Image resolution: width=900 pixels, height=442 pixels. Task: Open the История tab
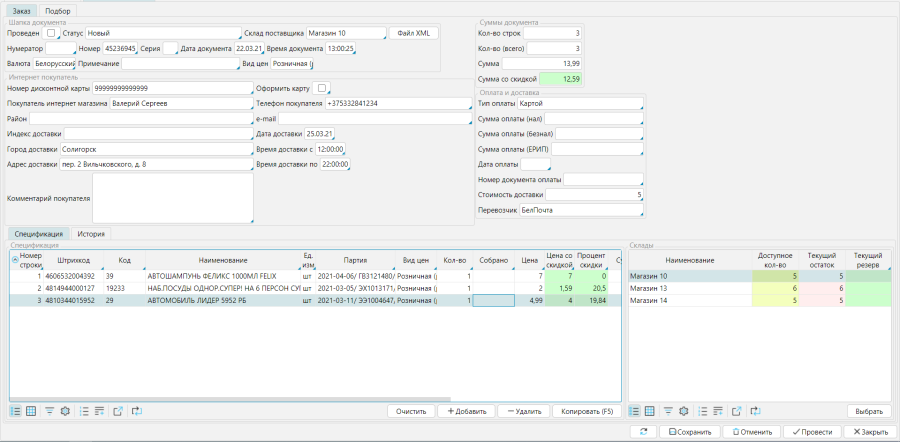(x=92, y=233)
